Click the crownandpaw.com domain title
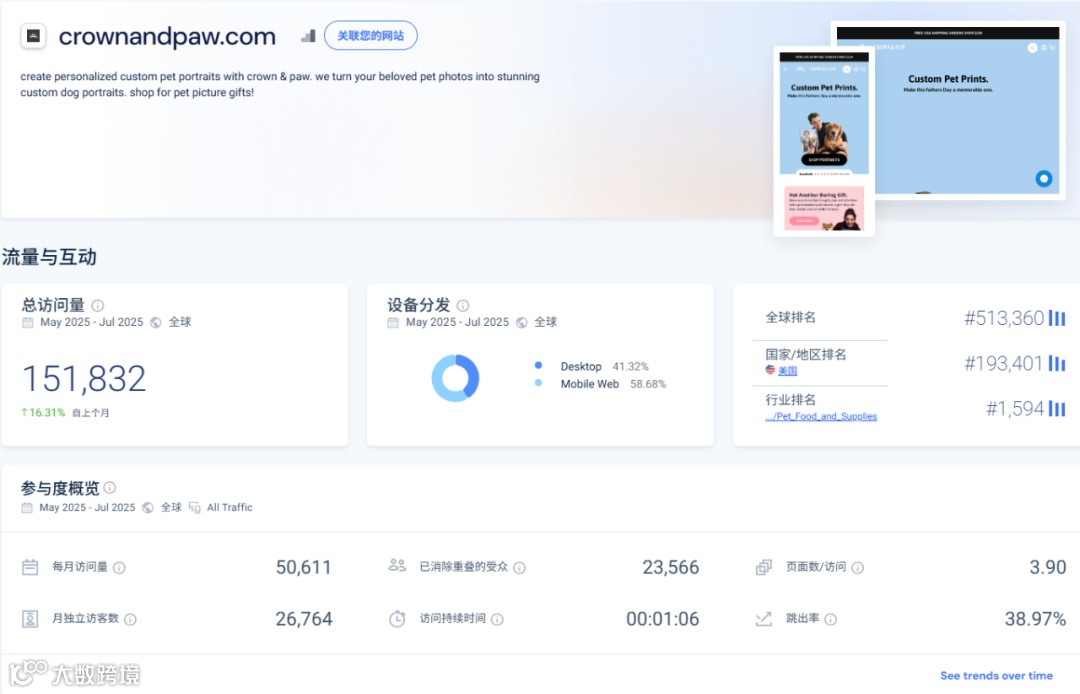Image resolution: width=1080 pixels, height=694 pixels. pyautogui.click(x=167, y=36)
